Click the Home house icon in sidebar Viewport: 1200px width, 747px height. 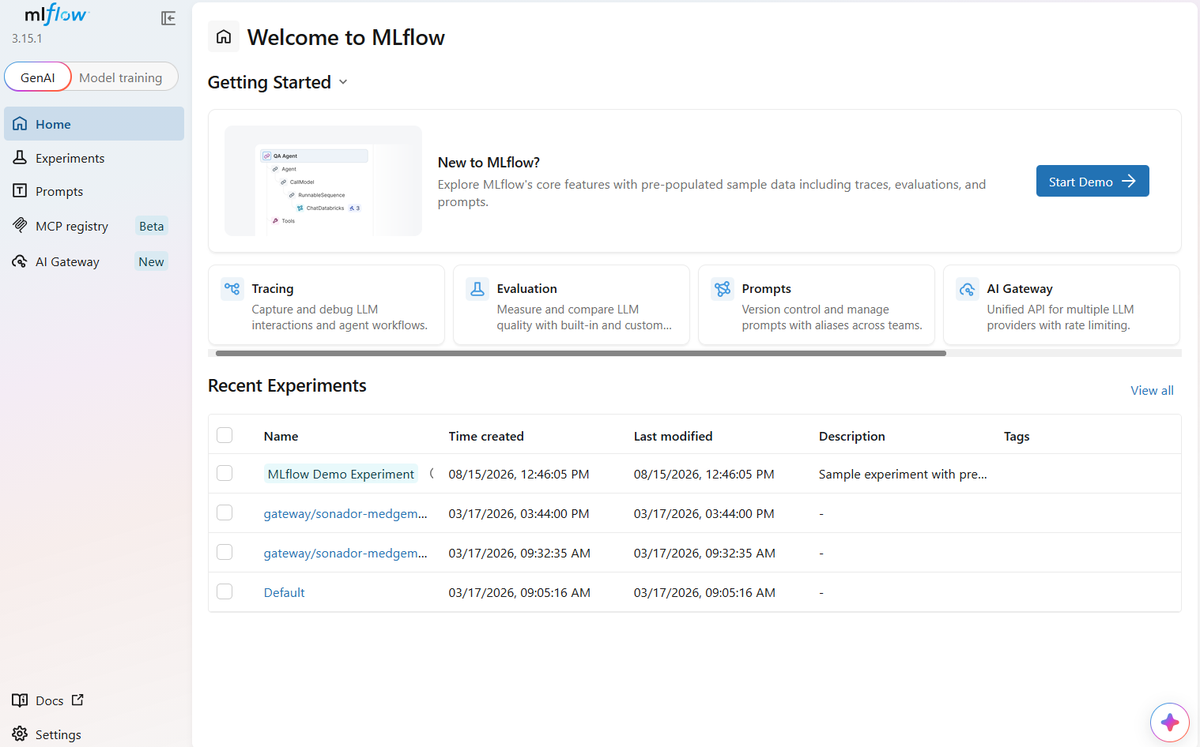click(19, 124)
